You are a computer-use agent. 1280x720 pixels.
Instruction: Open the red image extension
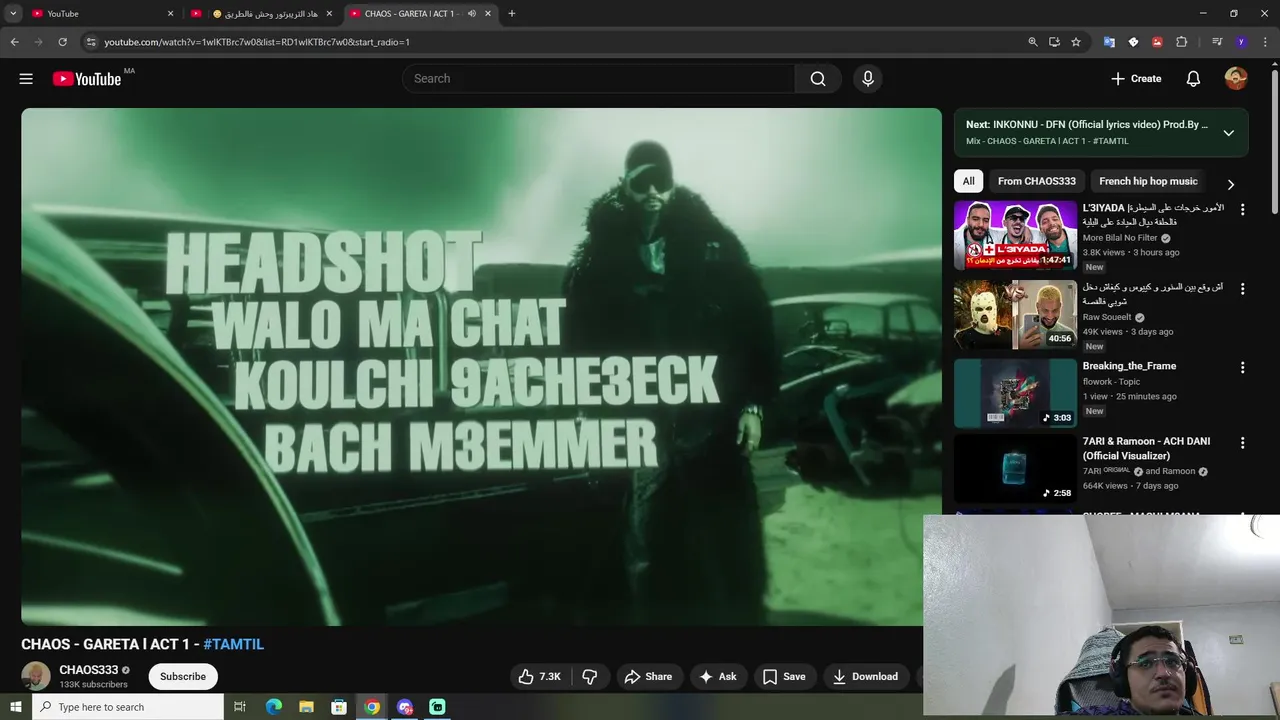point(1157,42)
